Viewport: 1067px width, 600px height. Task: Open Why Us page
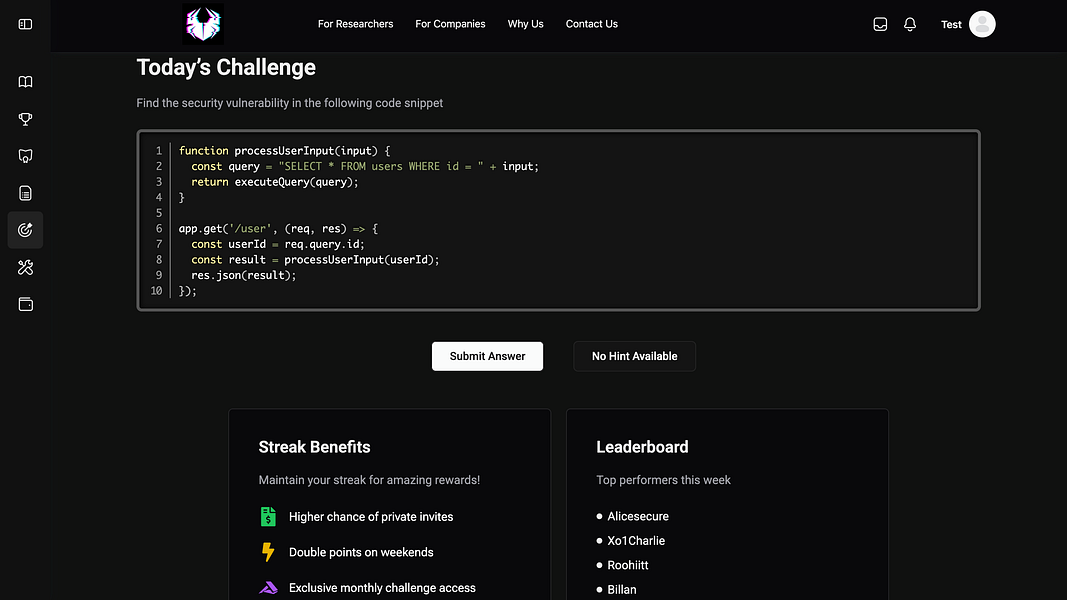[x=525, y=24]
